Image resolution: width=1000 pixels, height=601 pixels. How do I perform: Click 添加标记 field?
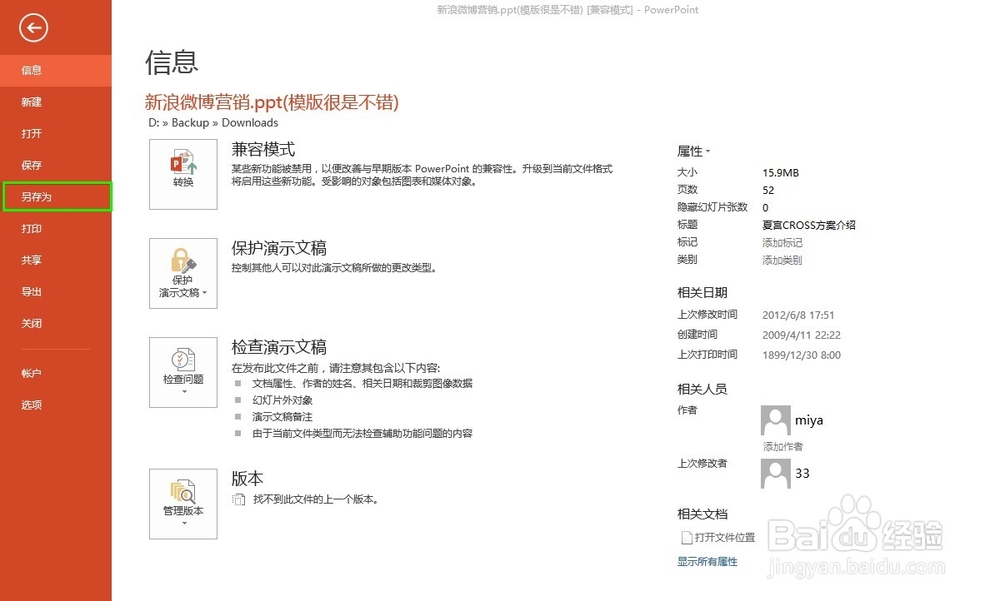click(x=782, y=242)
